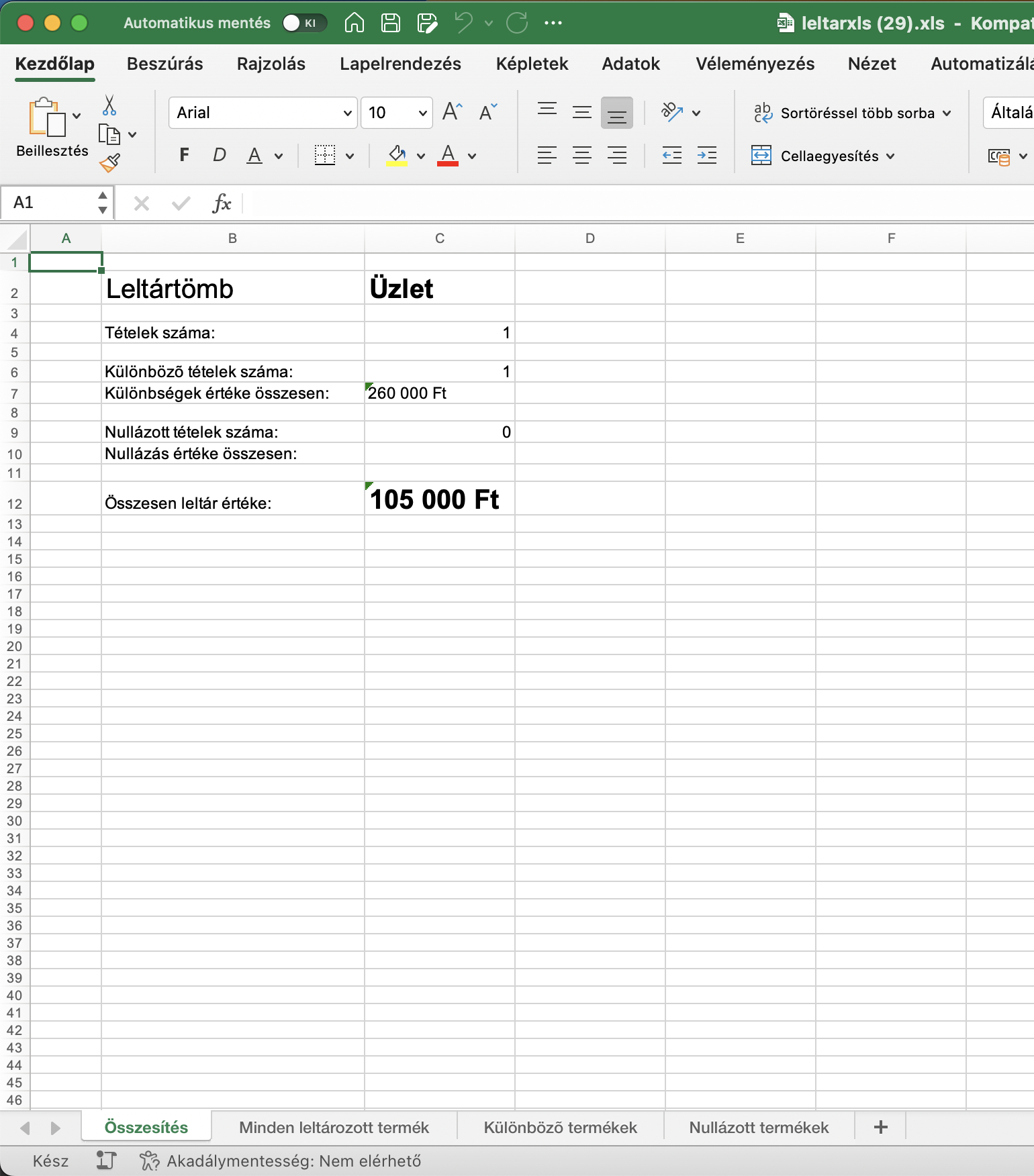Image resolution: width=1034 pixels, height=1176 pixels.
Task: Open the Arial font name dropdown
Action: [x=347, y=113]
